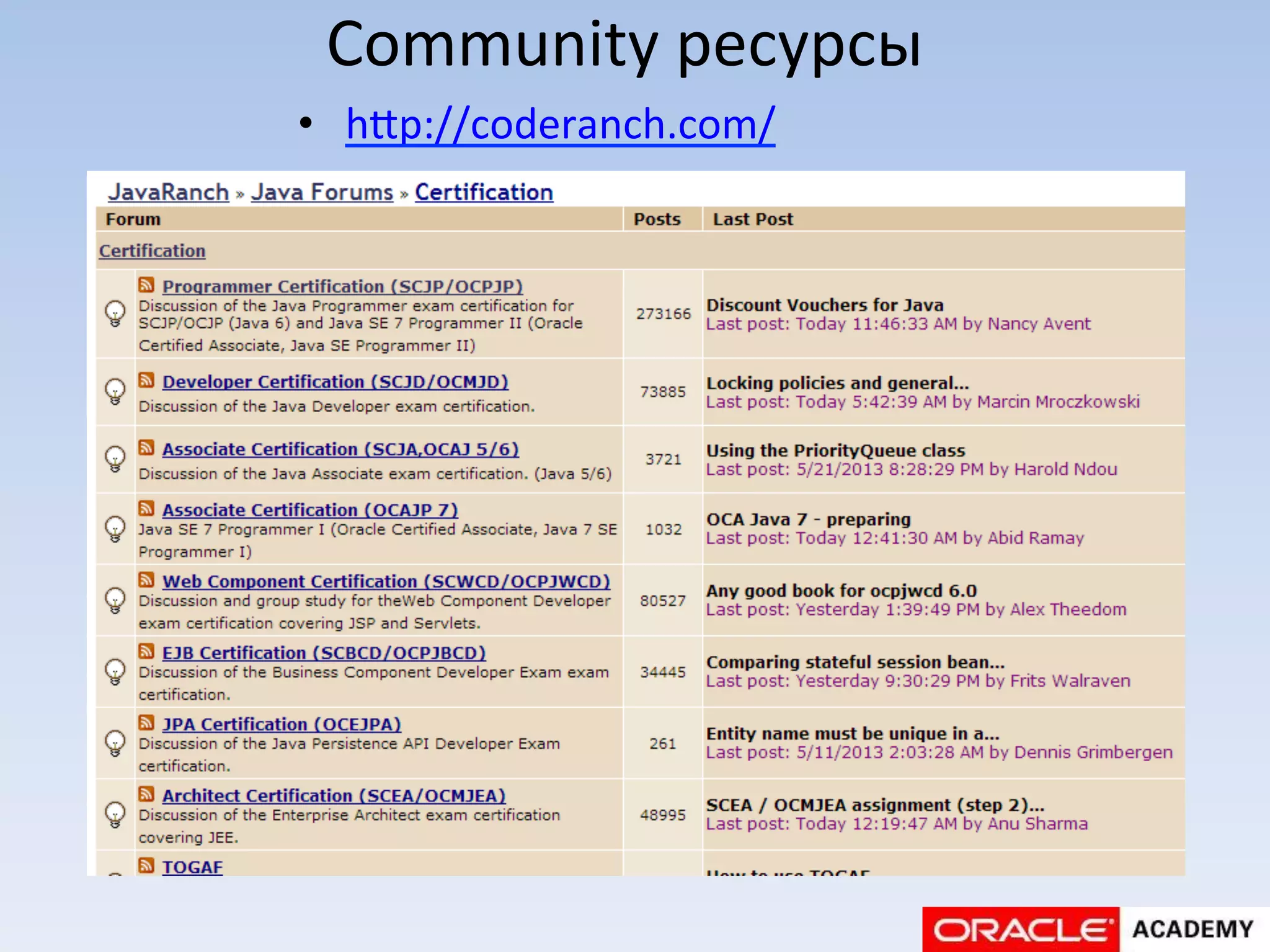The image size is (1270, 952).
Task: Open last post 'Locking policies and general...'
Action: pos(838,383)
